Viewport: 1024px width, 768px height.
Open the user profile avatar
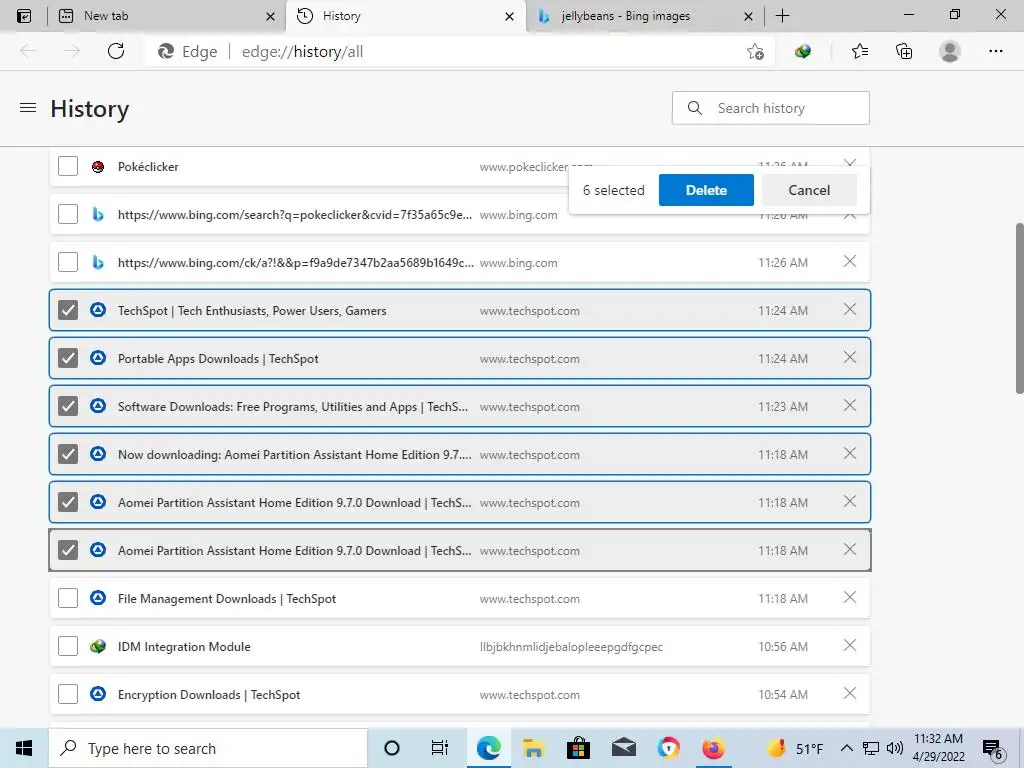pos(950,51)
